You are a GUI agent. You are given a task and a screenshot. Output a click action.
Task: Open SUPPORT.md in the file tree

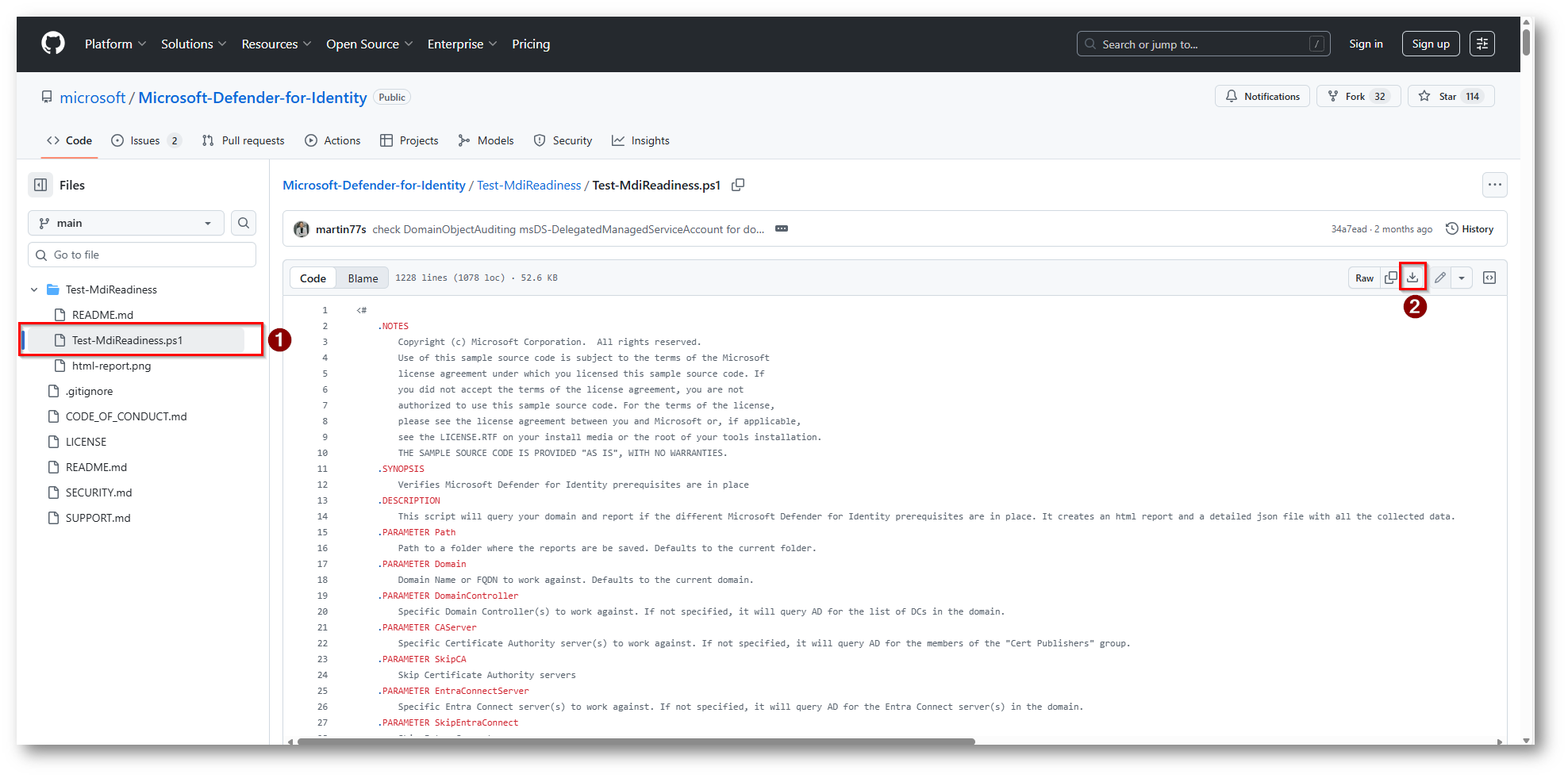pos(98,518)
